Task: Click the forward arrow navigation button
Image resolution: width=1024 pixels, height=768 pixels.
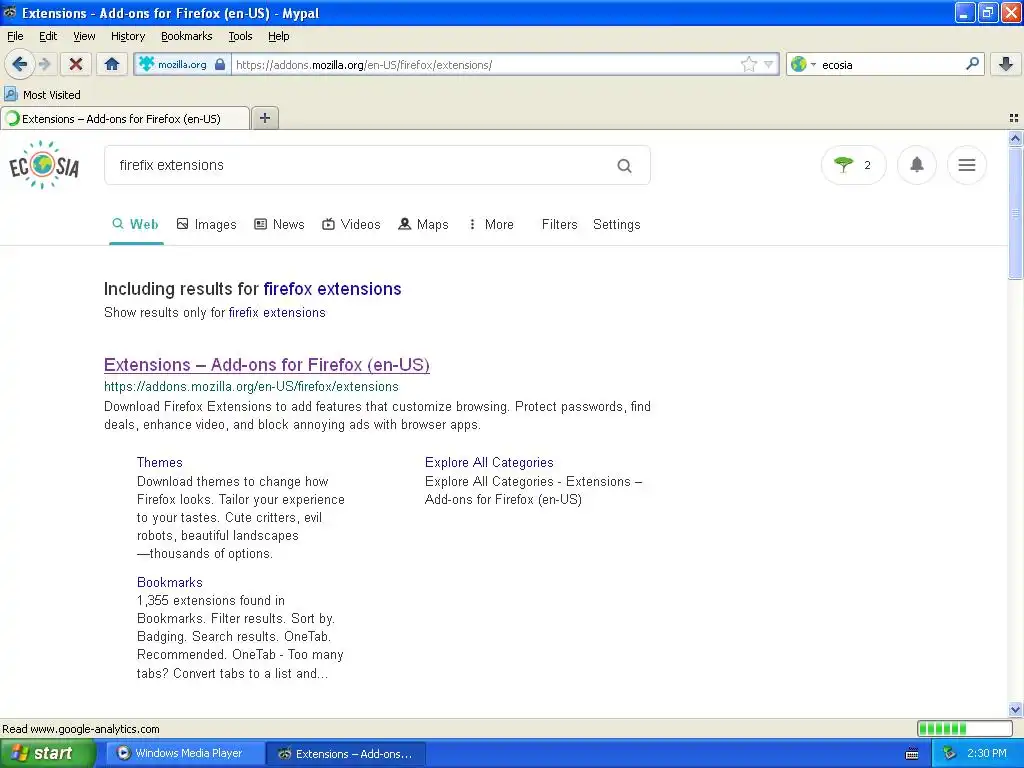Action: point(44,64)
